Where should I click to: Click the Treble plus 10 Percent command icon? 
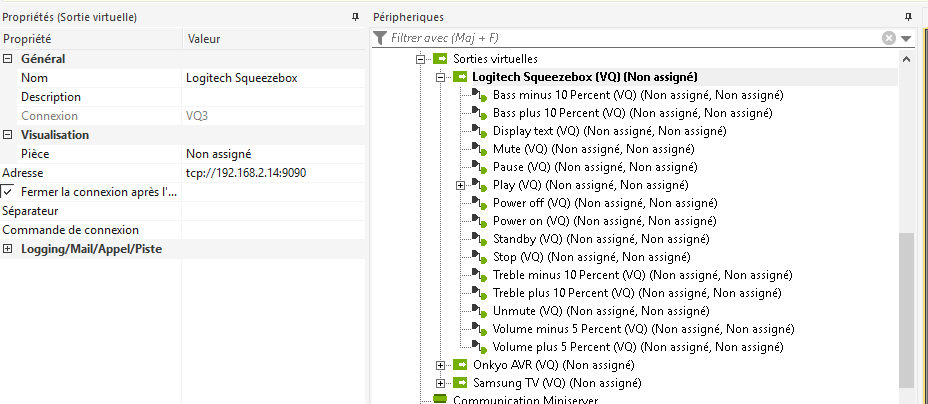(479, 293)
